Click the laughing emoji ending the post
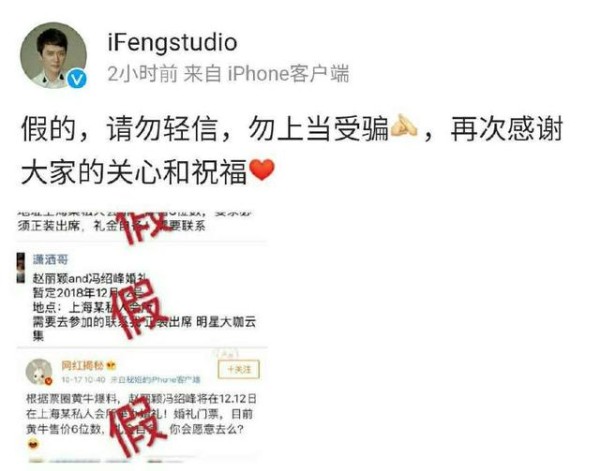600x471 pixels. (33, 444)
